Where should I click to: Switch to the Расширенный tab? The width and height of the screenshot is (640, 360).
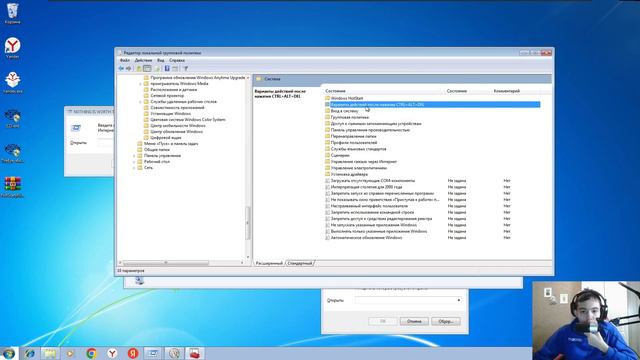269,264
